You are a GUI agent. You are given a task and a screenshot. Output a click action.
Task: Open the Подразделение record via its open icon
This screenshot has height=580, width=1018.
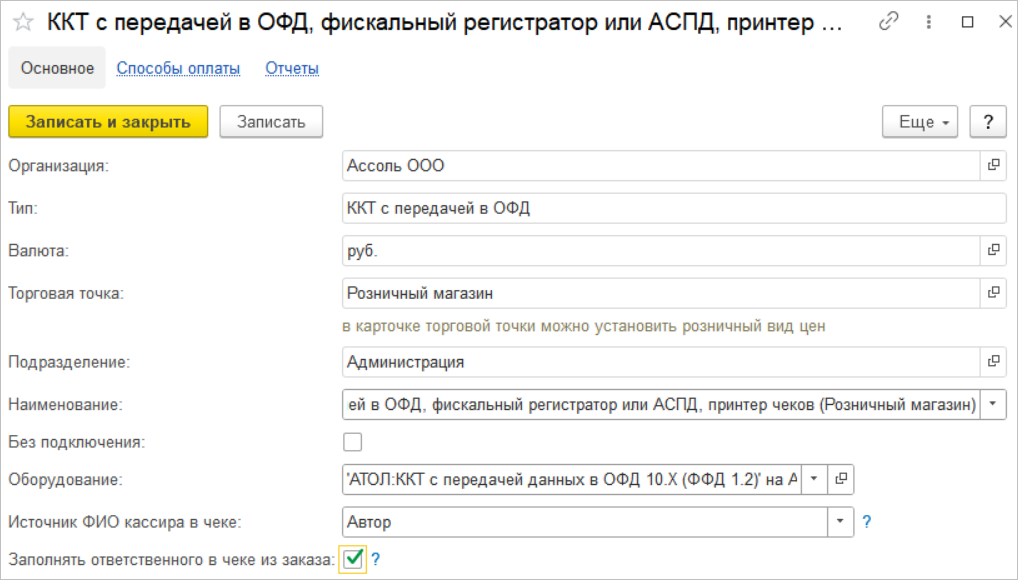pos(993,361)
